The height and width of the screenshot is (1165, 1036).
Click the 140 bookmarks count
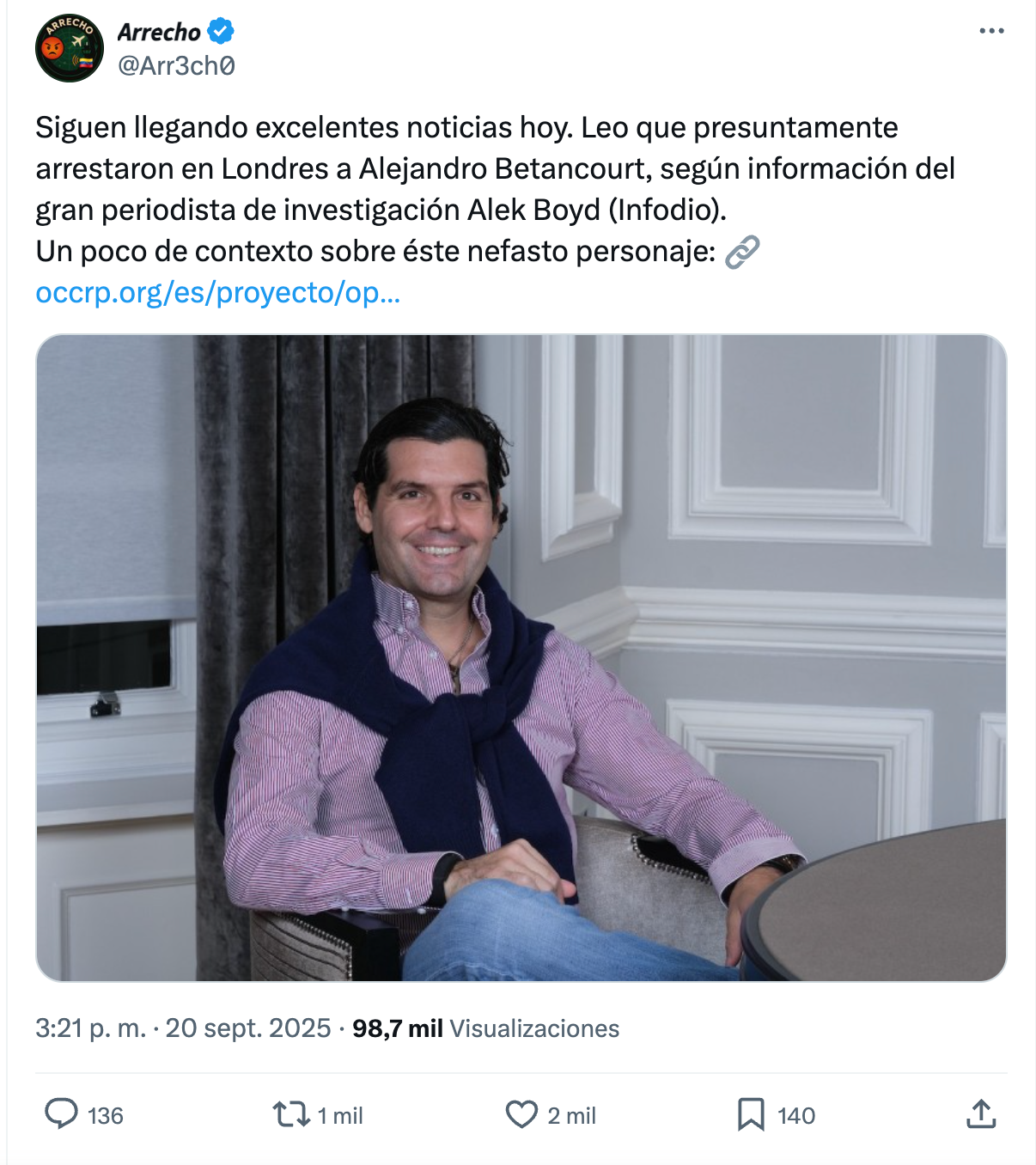pyautogui.click(x=796, y=1115)
